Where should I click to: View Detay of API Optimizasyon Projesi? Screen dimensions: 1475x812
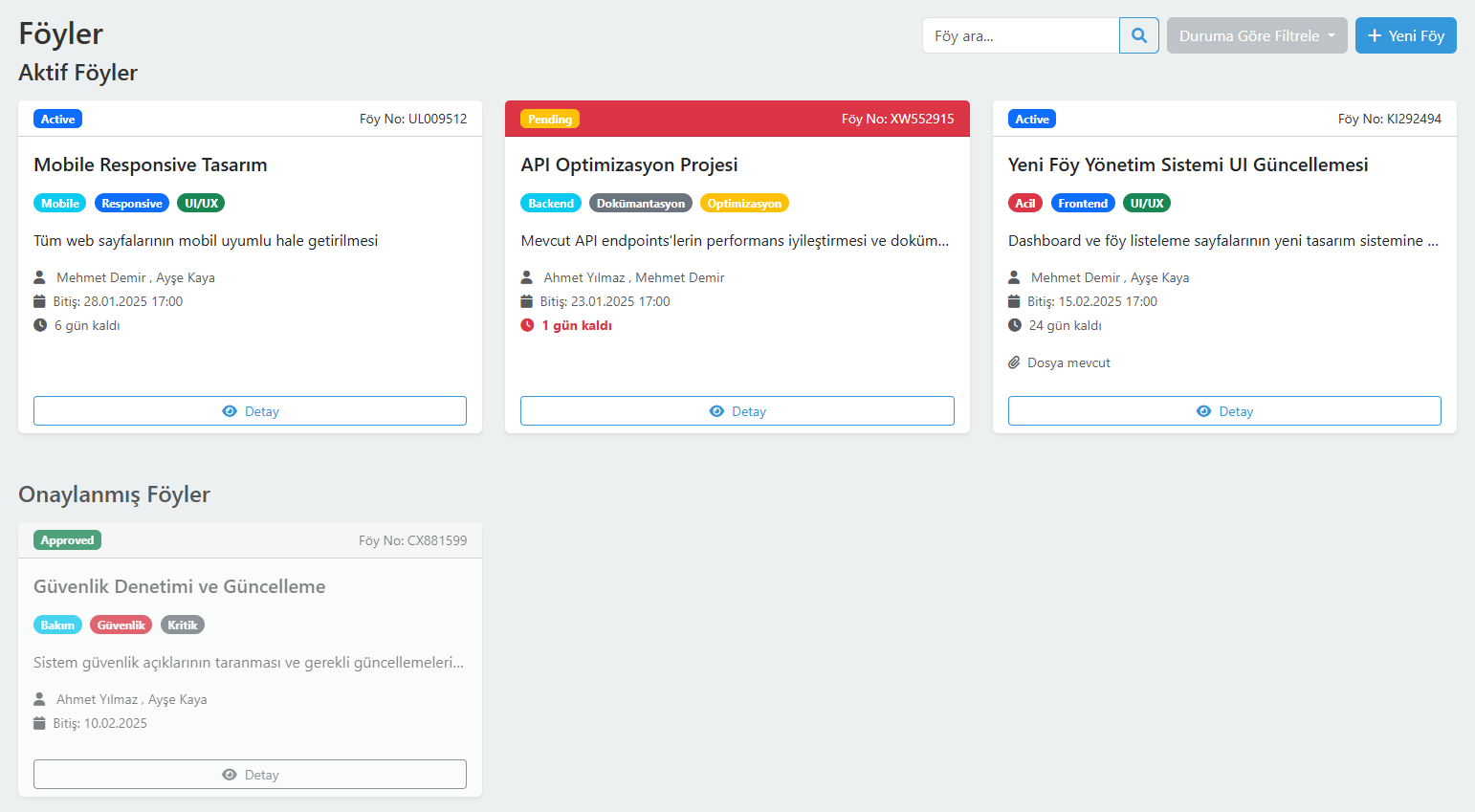pyautogui.click(x=737, y=411)
